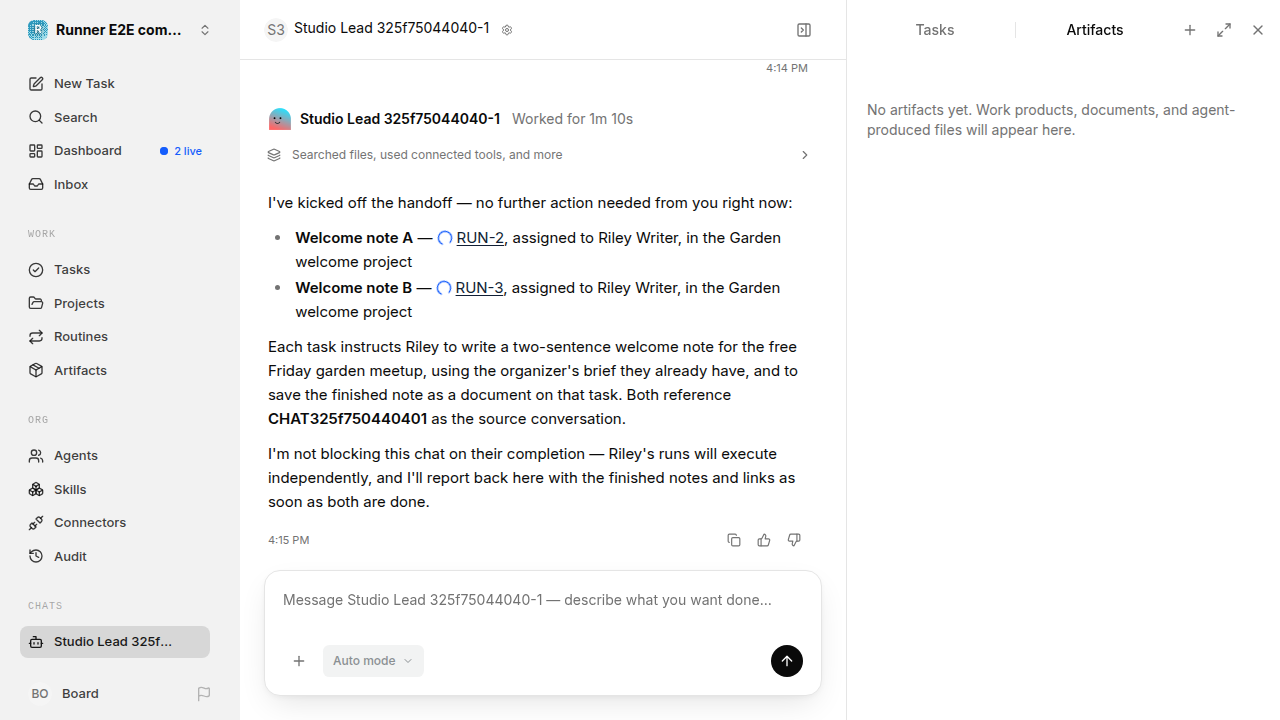Screen dimensions: 1280x720
Task: Send the message with arrow button
Action: click(x=787, y=661)
